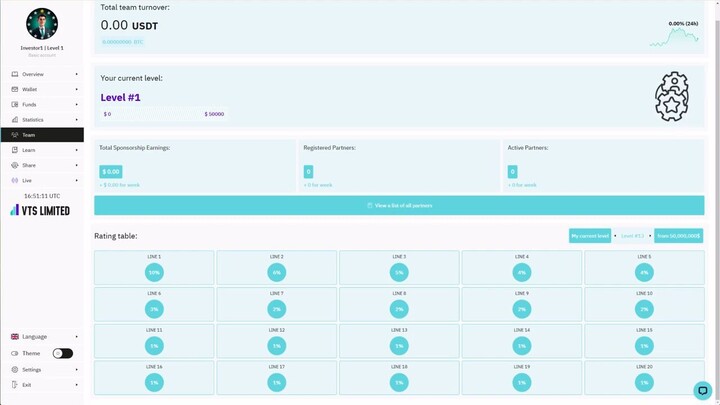Click the Investor1 profile avatar
The image size is (720, 405).
[x=42, y=24]
